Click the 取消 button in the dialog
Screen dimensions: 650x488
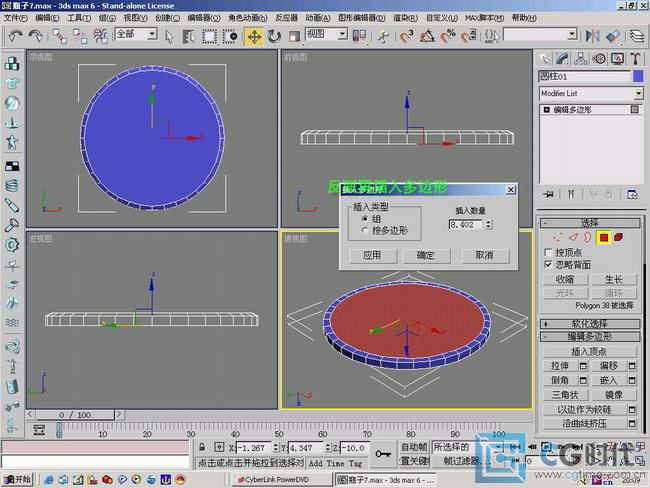485,255
